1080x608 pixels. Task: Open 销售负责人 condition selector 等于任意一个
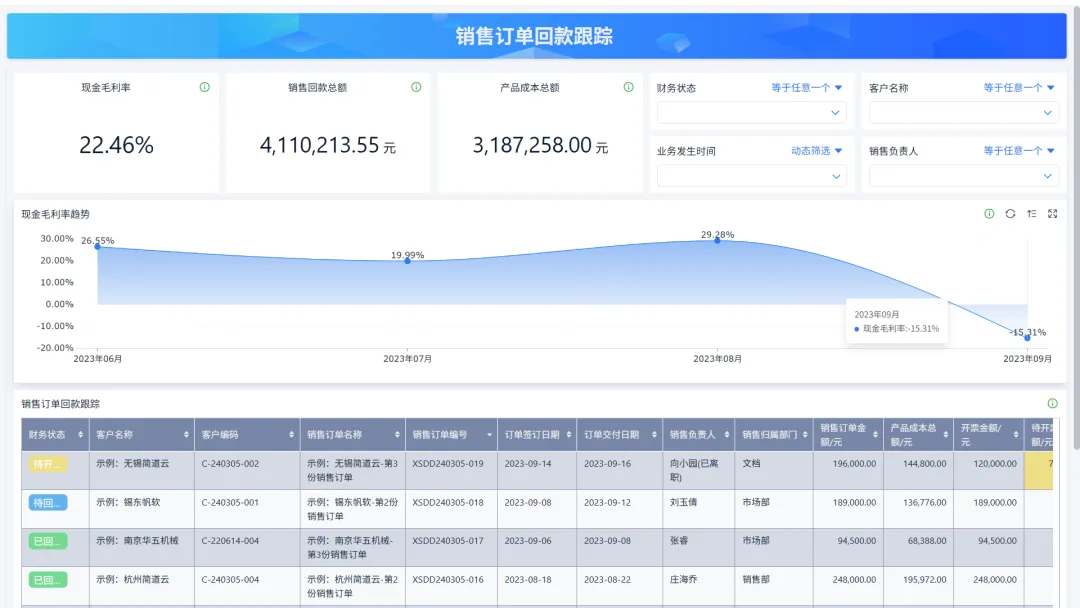(x=1019, y=151)
